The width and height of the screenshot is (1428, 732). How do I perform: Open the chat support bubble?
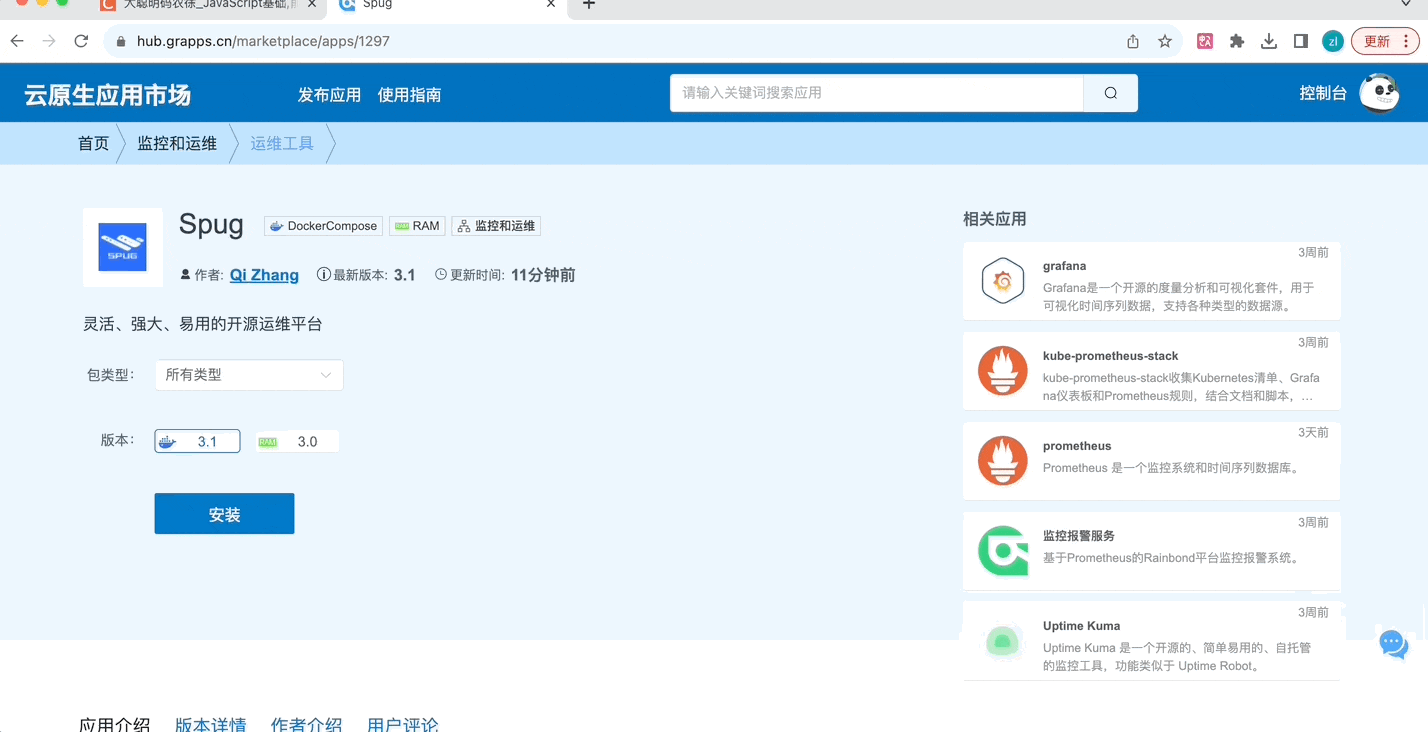(1393, 643)
